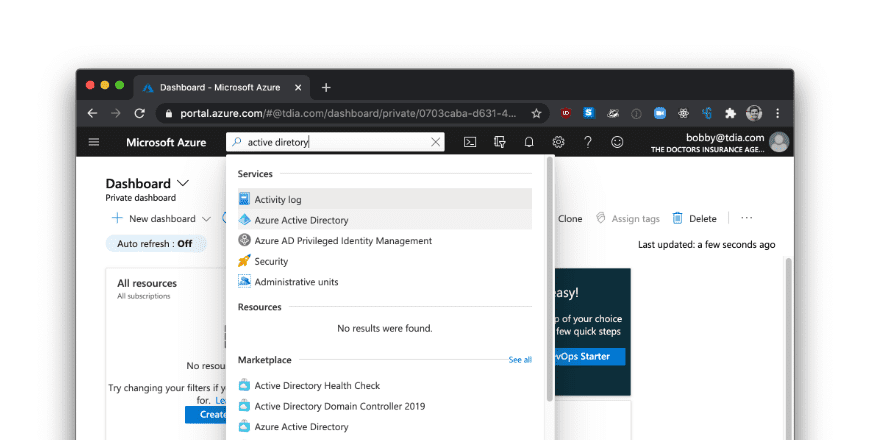Open Active Directory Health Check marketplace item
This screenshot has width=870, height=440.
(x=385, y=385)
